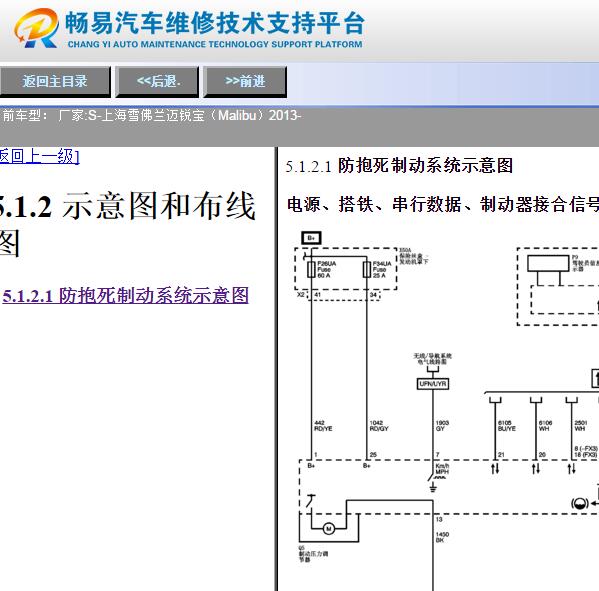Open the 返回上一级 link
Screen dimensions: 599x591
pyautogui.click(x=39, y=157)
